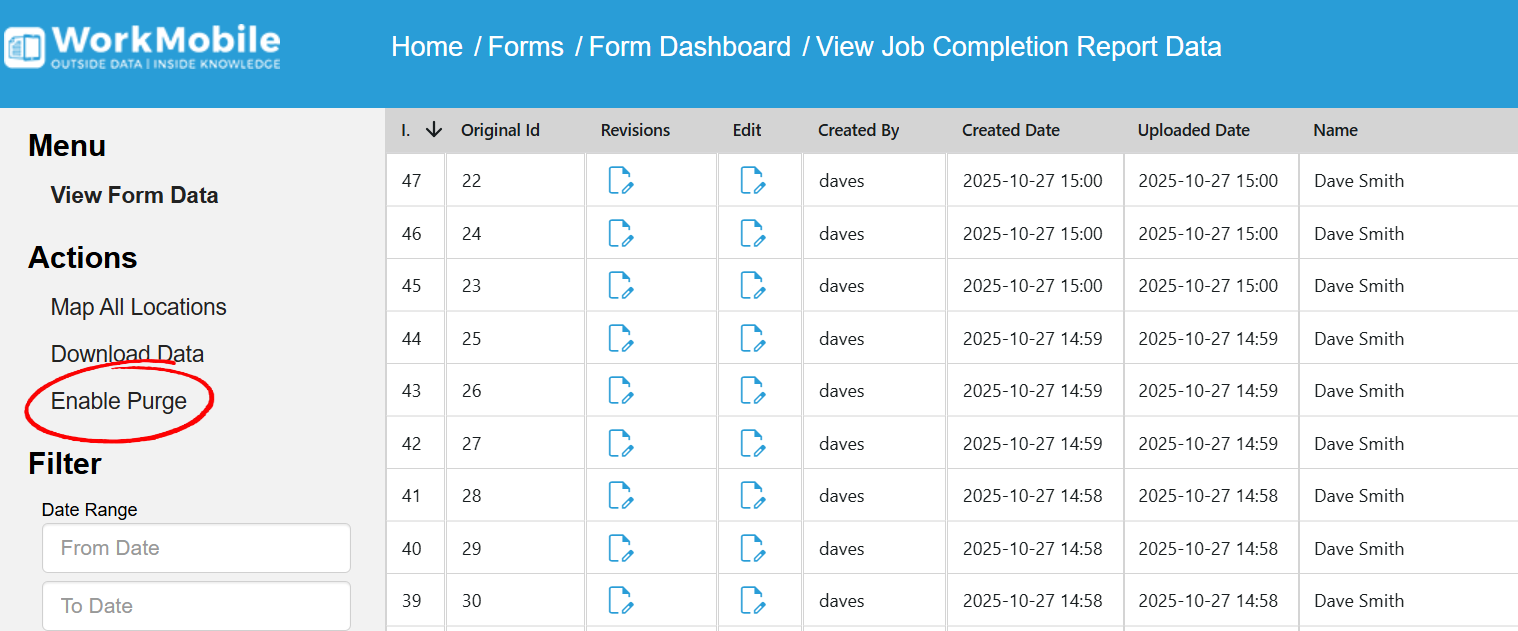Click Created Date cell in row 46
Image resolution: width=1518 pixels, height=631 pixels.
pos(1033,234)
